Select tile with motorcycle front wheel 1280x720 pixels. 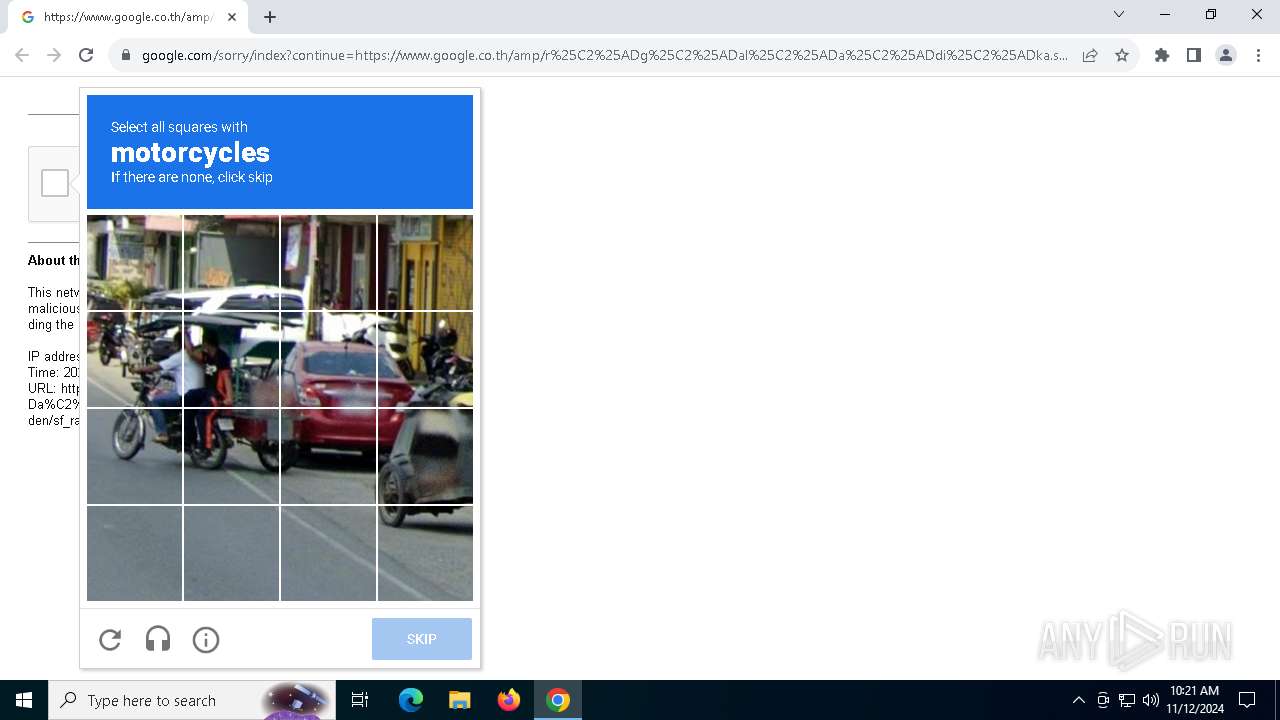tap(134, 456)
